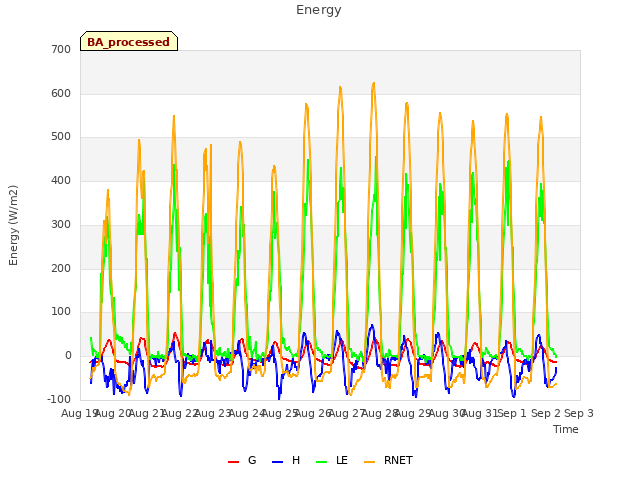Click the BA_processed label box
This screenshot has height=480, width=640.
[129, 41]
